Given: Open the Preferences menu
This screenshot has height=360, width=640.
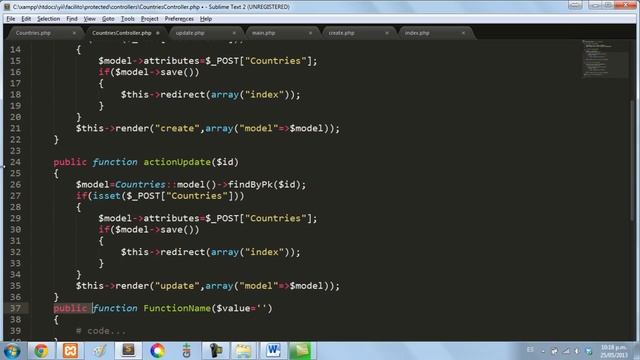Looking at the screenshot, I should click(179, 19).
